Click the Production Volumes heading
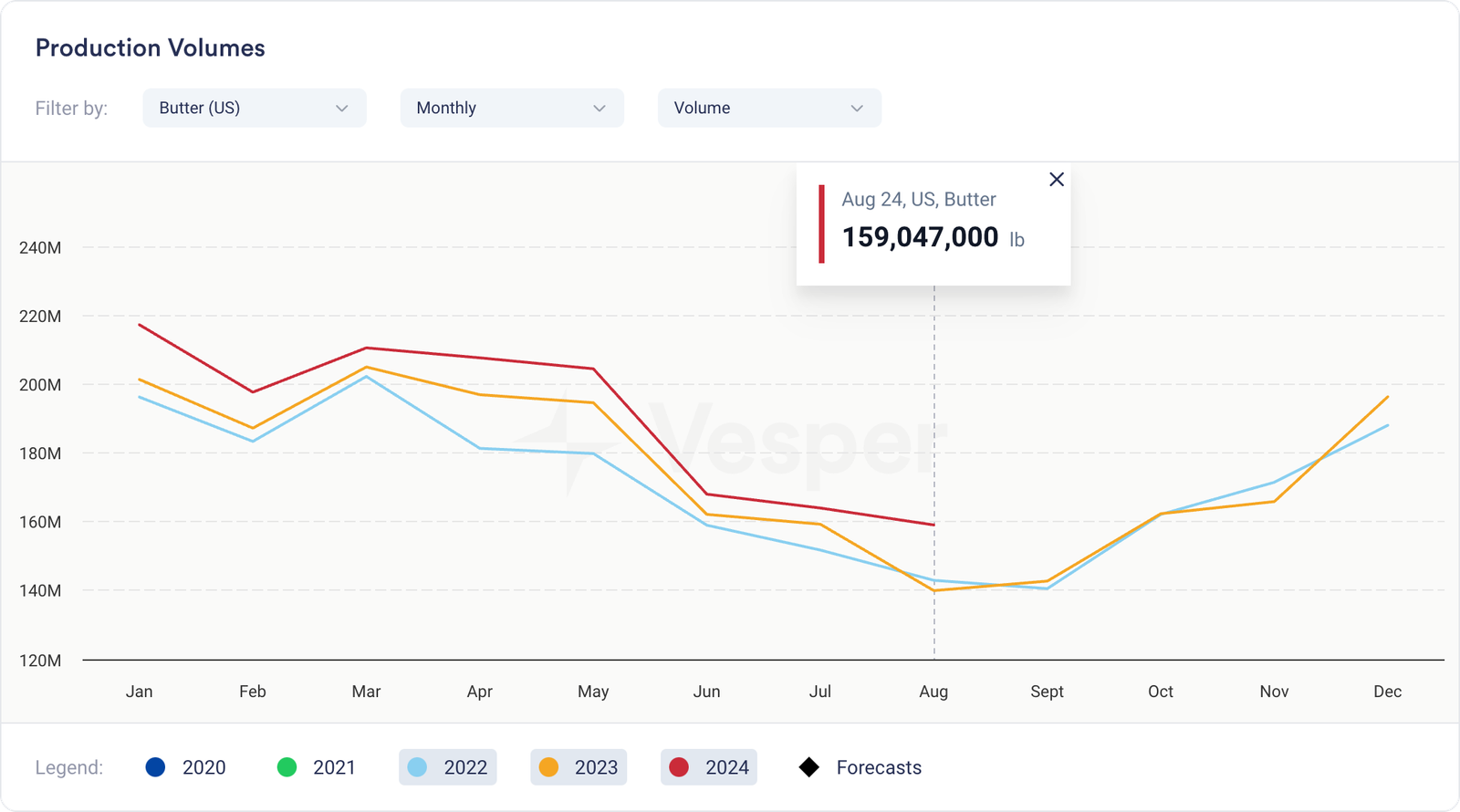This screenshot has width=1460, height=812. point(151,48)
